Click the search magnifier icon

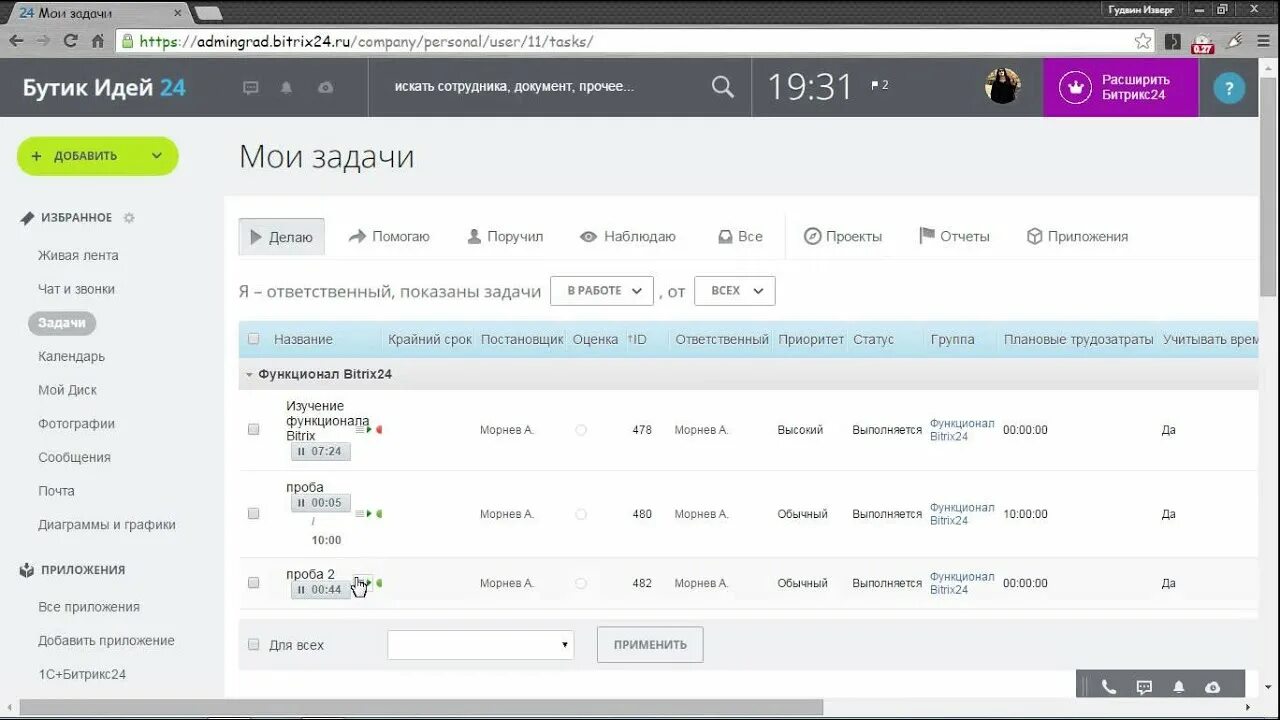(x=722, y=87)
